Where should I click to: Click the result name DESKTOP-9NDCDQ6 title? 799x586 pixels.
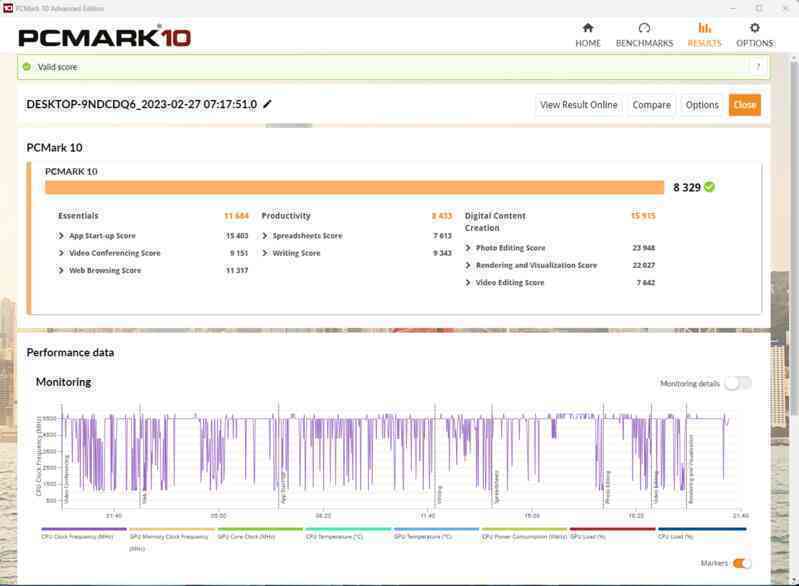tap(142, 104)
